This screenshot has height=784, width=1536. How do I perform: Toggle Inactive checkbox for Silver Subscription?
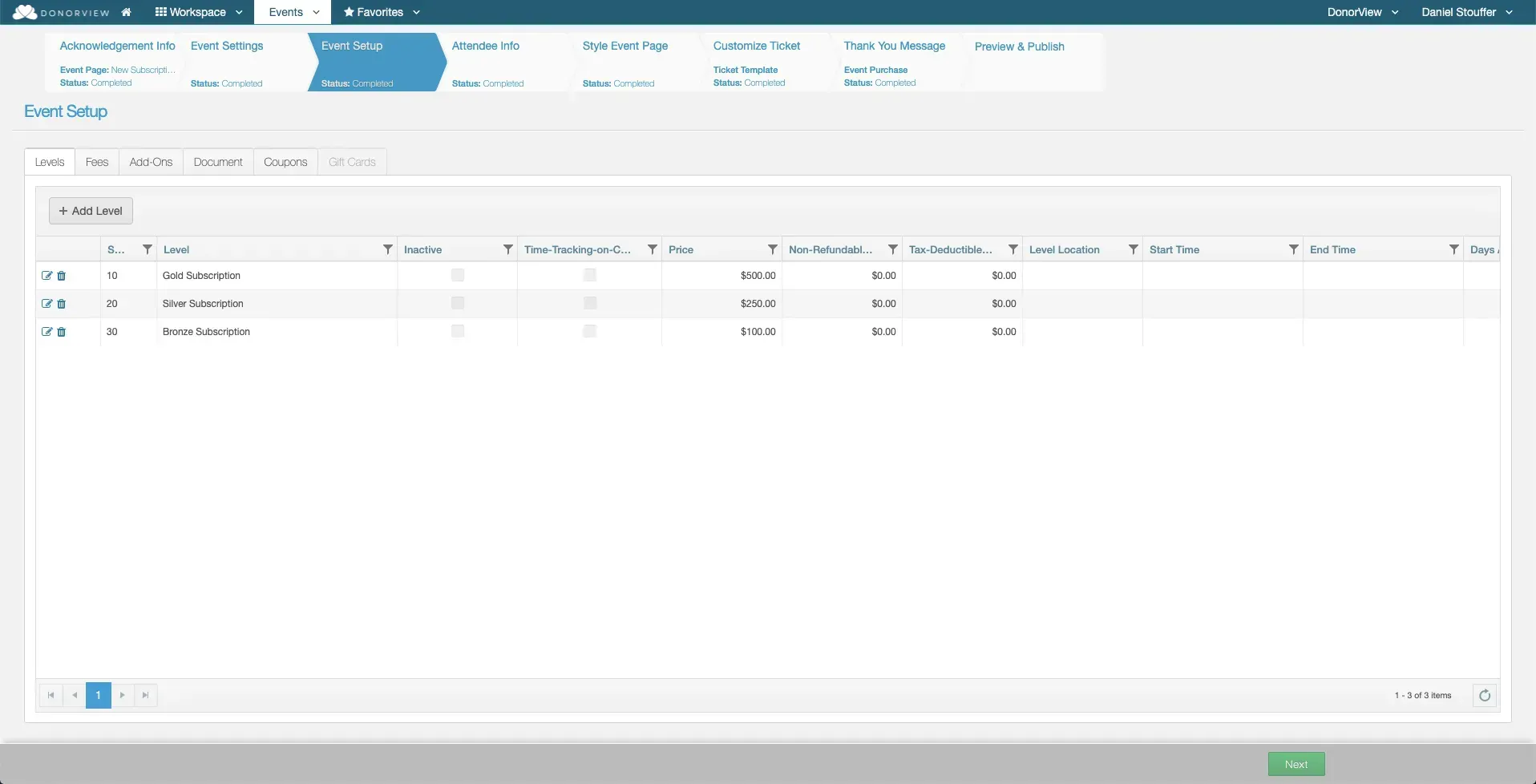[x=458, y=303]
